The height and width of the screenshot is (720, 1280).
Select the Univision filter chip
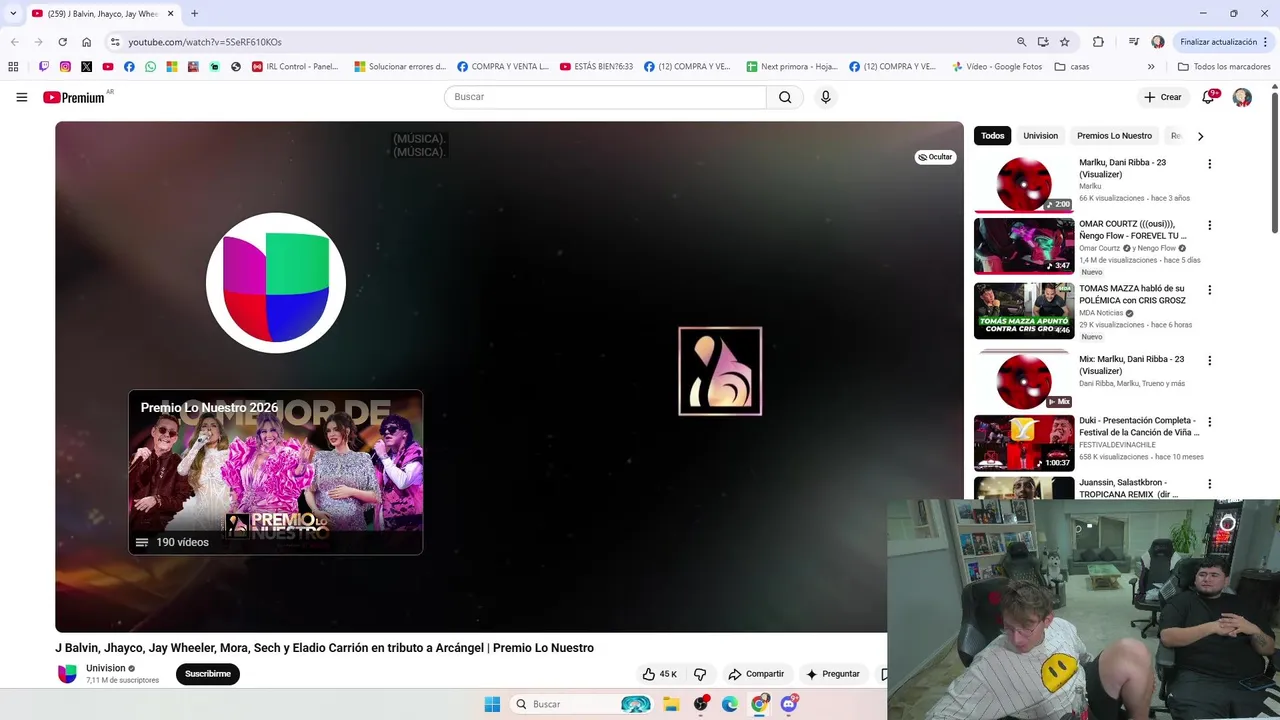(1040, 136)
